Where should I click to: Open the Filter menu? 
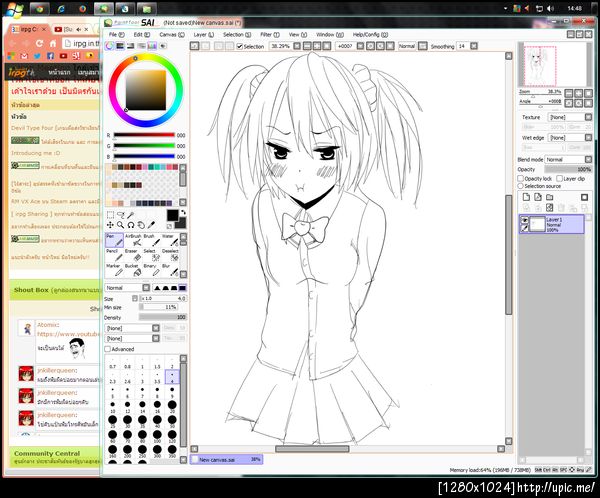click(x=270, y=34)
